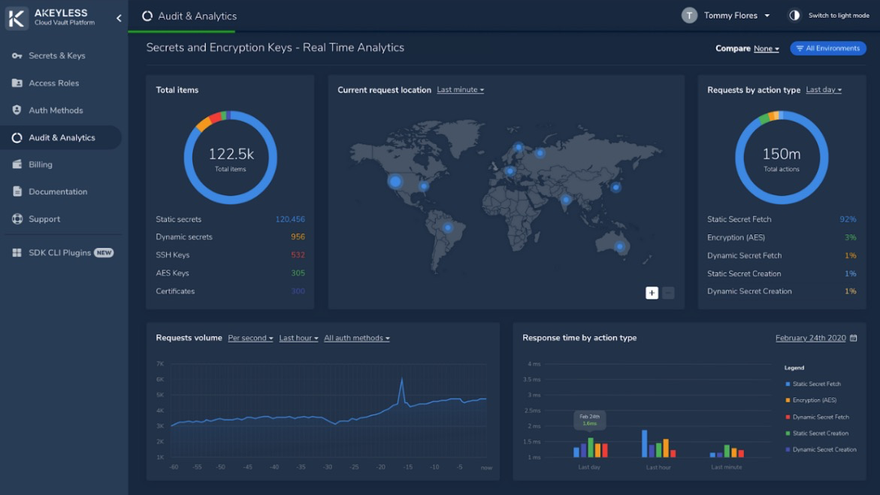Image resolution: width=880 pixels, height=495 pixels.
Task: Click the Access Roles folder icon
Action: (17, 83)
